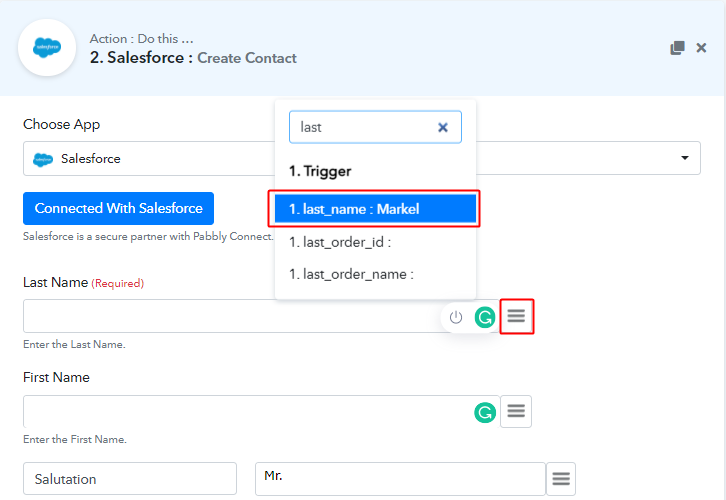The height and width of the screenshot is (500, 726).
Task: Click the Connected With Salesforce button
Action: (119, 208)
